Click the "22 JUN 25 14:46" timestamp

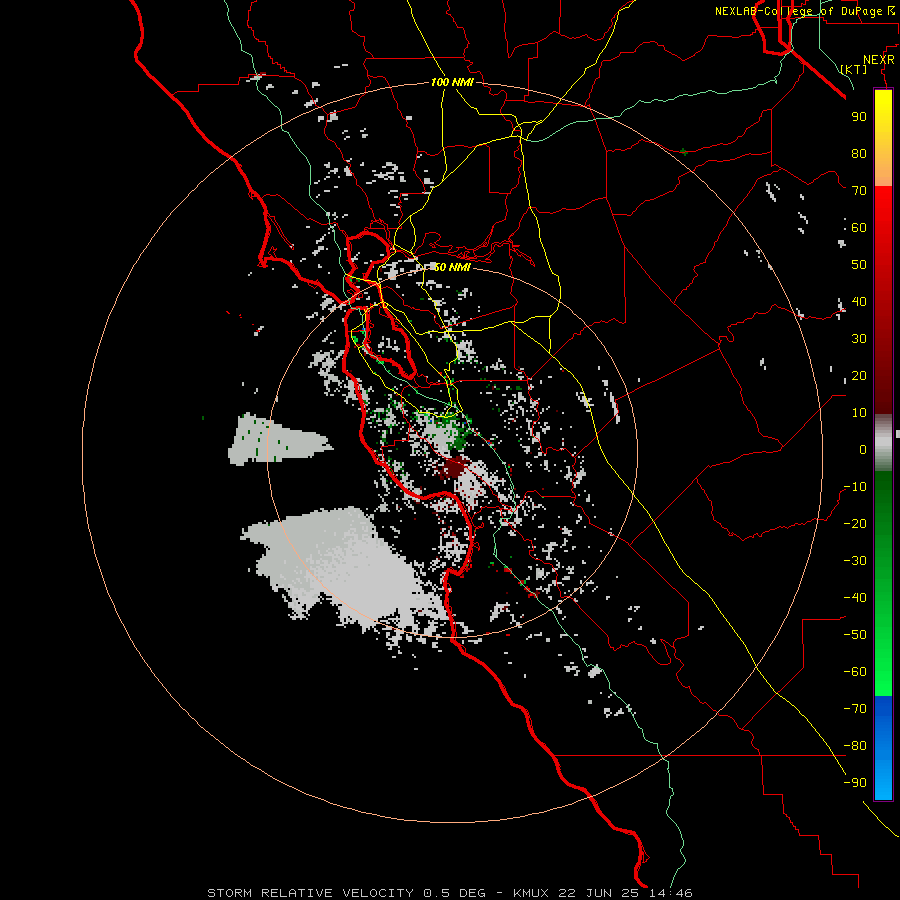click(625, 893)
